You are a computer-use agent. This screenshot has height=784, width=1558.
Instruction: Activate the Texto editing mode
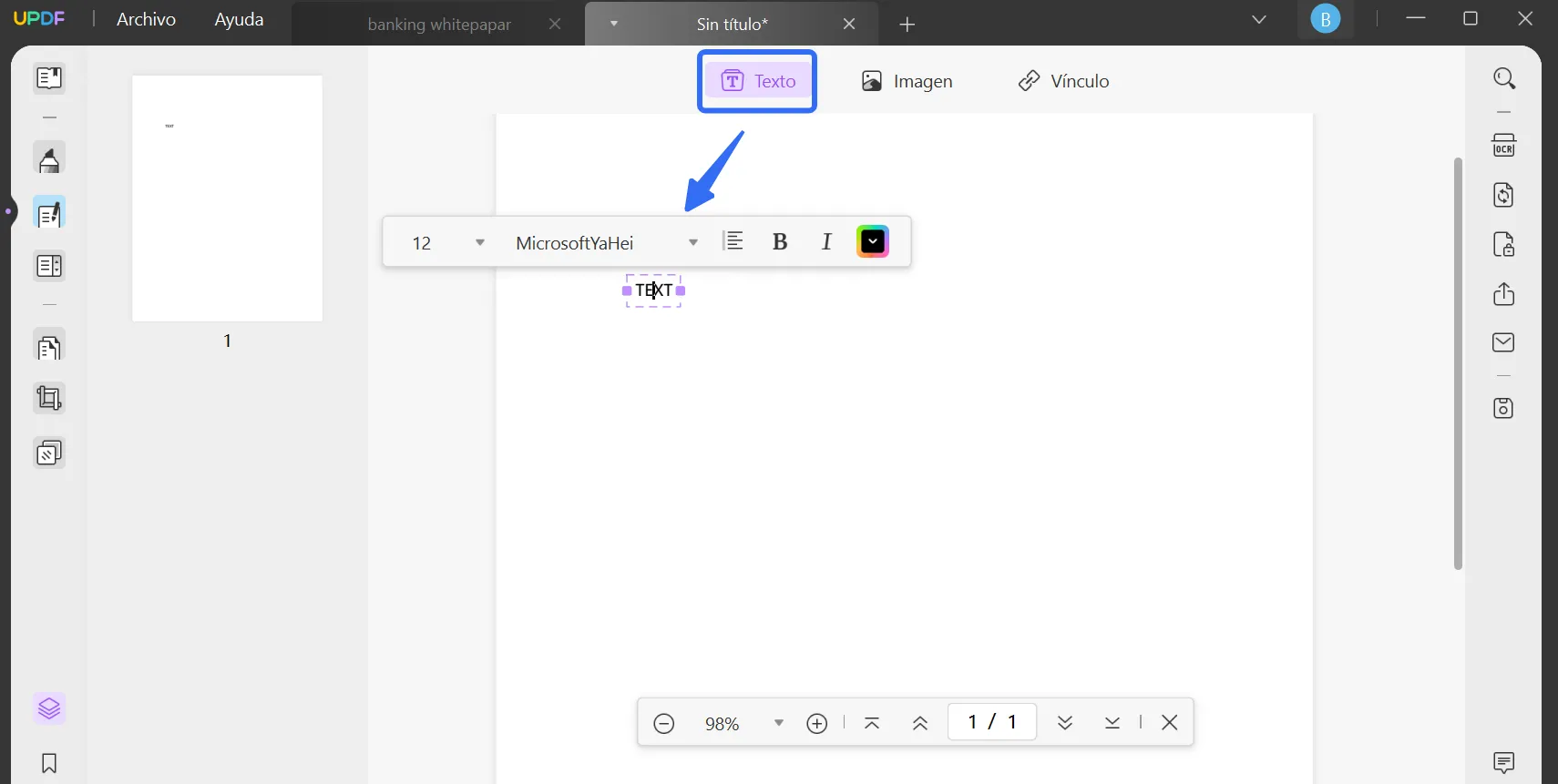coord(758,81)
